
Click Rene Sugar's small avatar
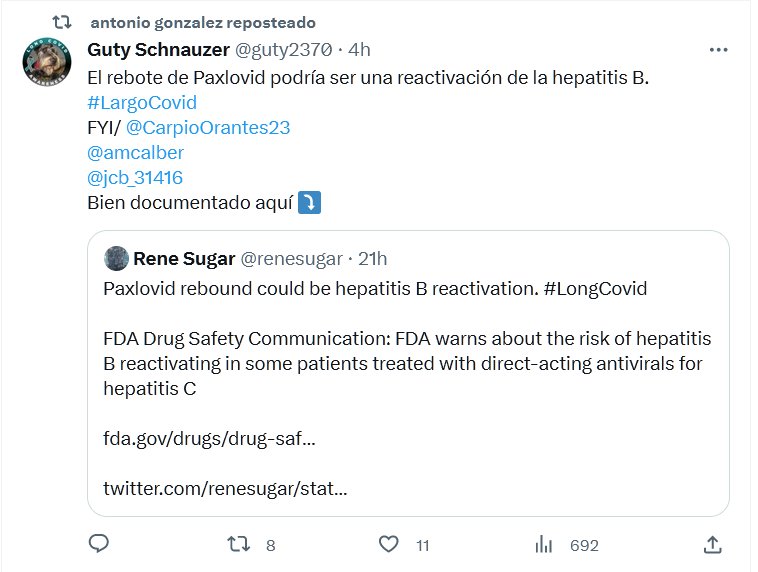115,258
